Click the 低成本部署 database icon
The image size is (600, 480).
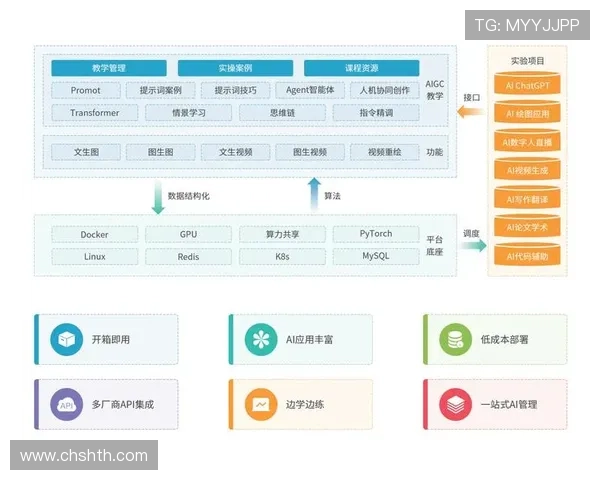tap(455, 340)
